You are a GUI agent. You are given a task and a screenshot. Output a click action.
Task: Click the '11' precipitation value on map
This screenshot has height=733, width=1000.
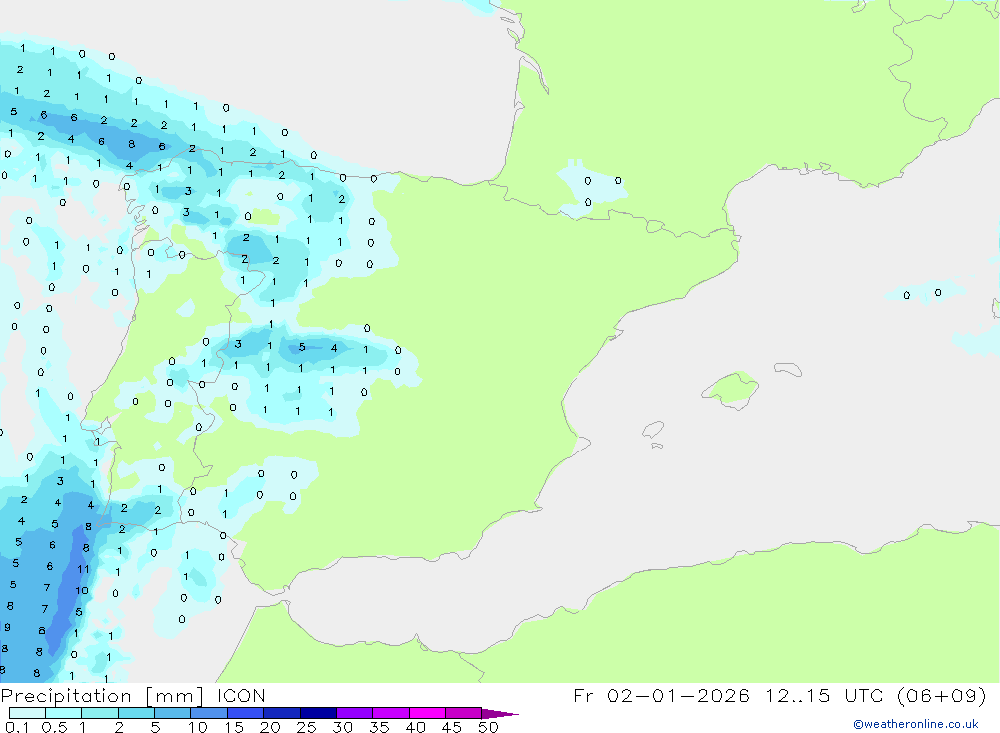(x=84, y=569)
